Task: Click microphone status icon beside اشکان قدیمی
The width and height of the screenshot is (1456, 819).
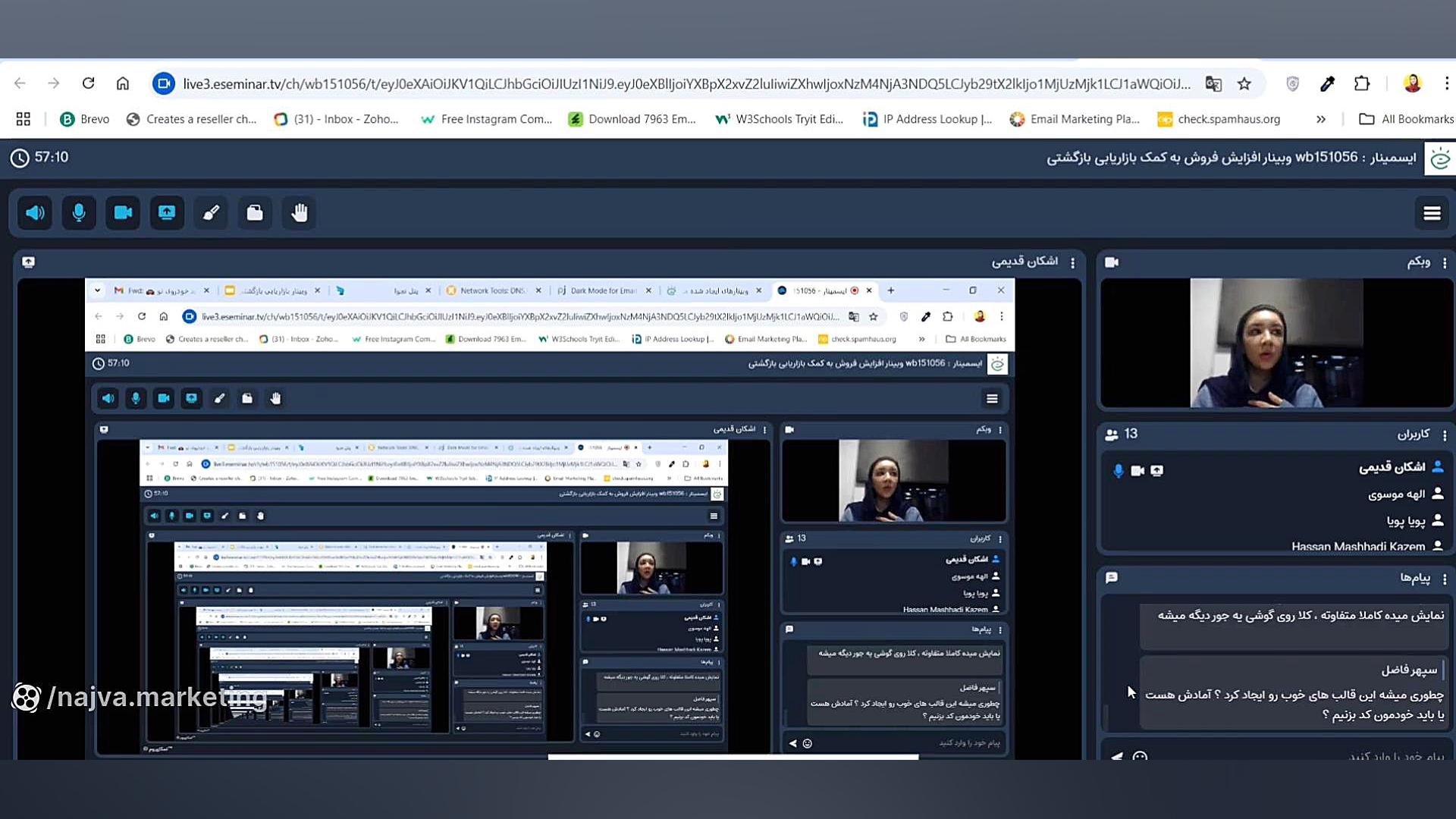Action: pos(1119,471)
